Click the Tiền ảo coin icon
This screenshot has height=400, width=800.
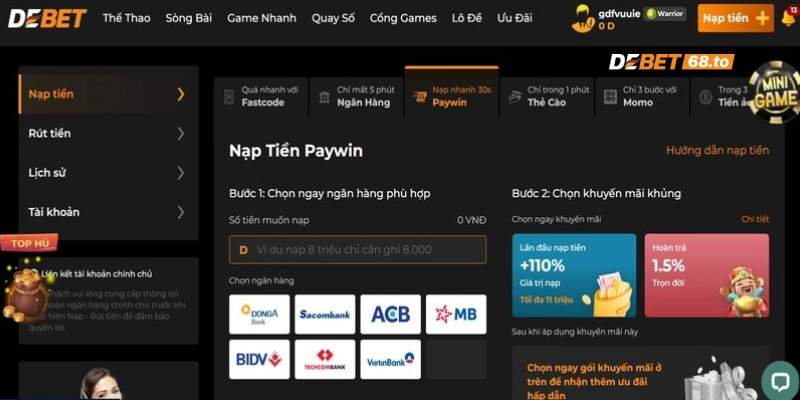pyautogui.click(x=706, y=97)
